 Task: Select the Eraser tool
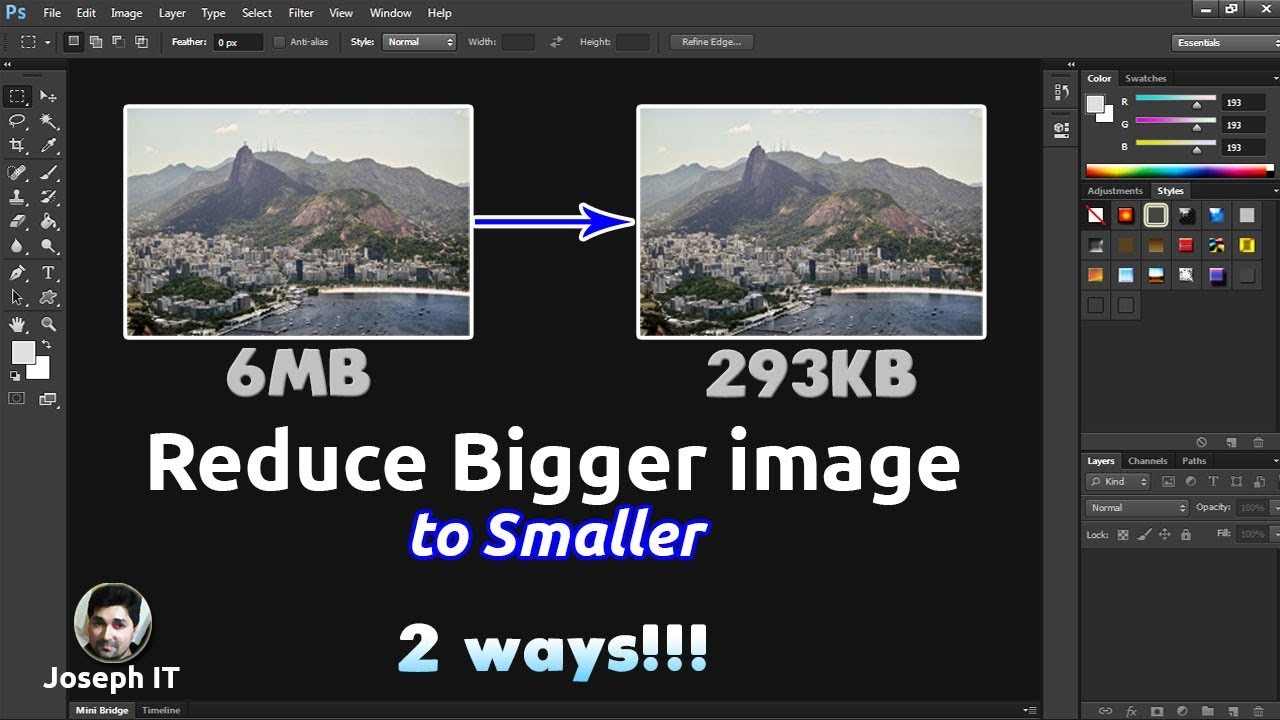(17, 221)
